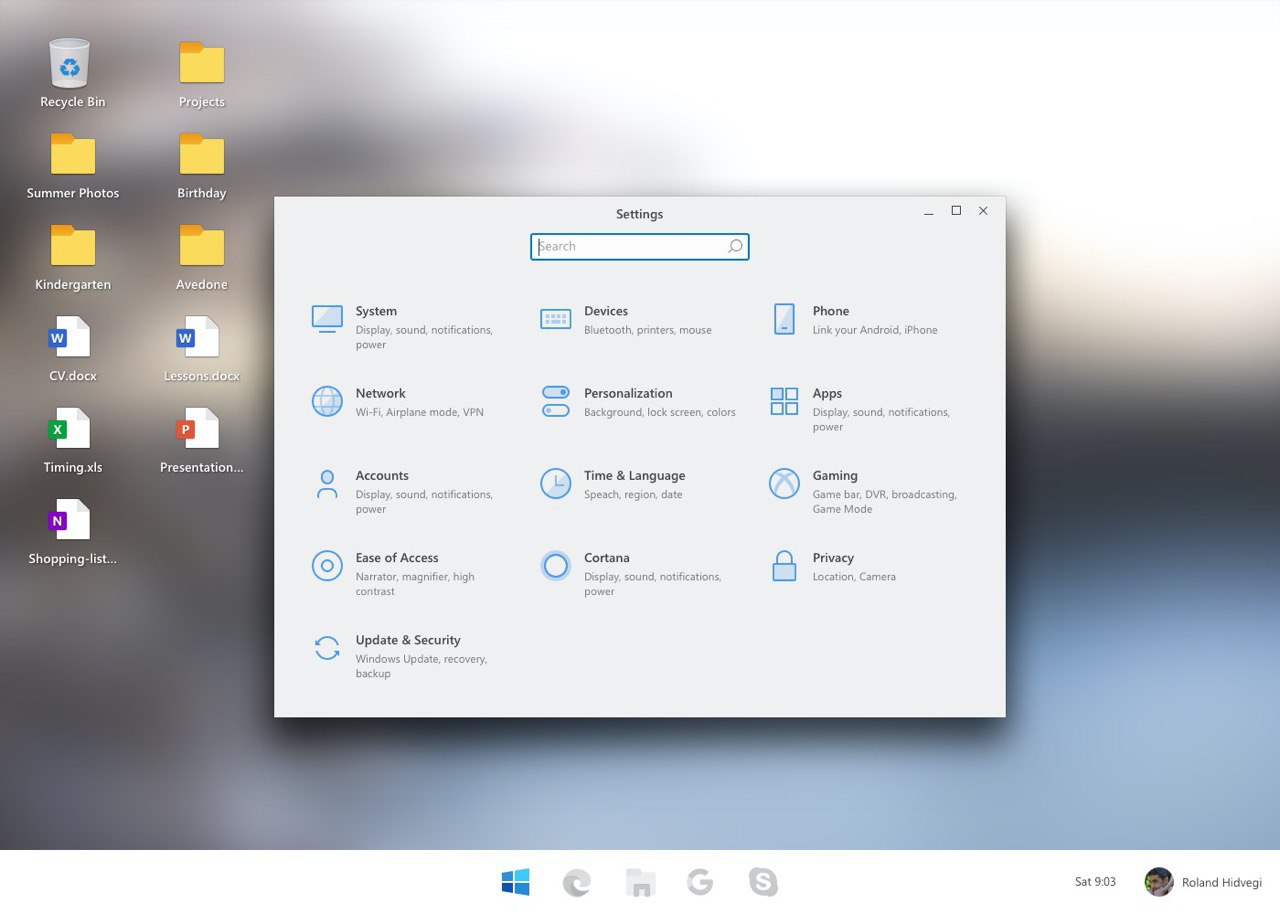Open the Cortana settings heading

pyautogui.click(x=607, y=558)
